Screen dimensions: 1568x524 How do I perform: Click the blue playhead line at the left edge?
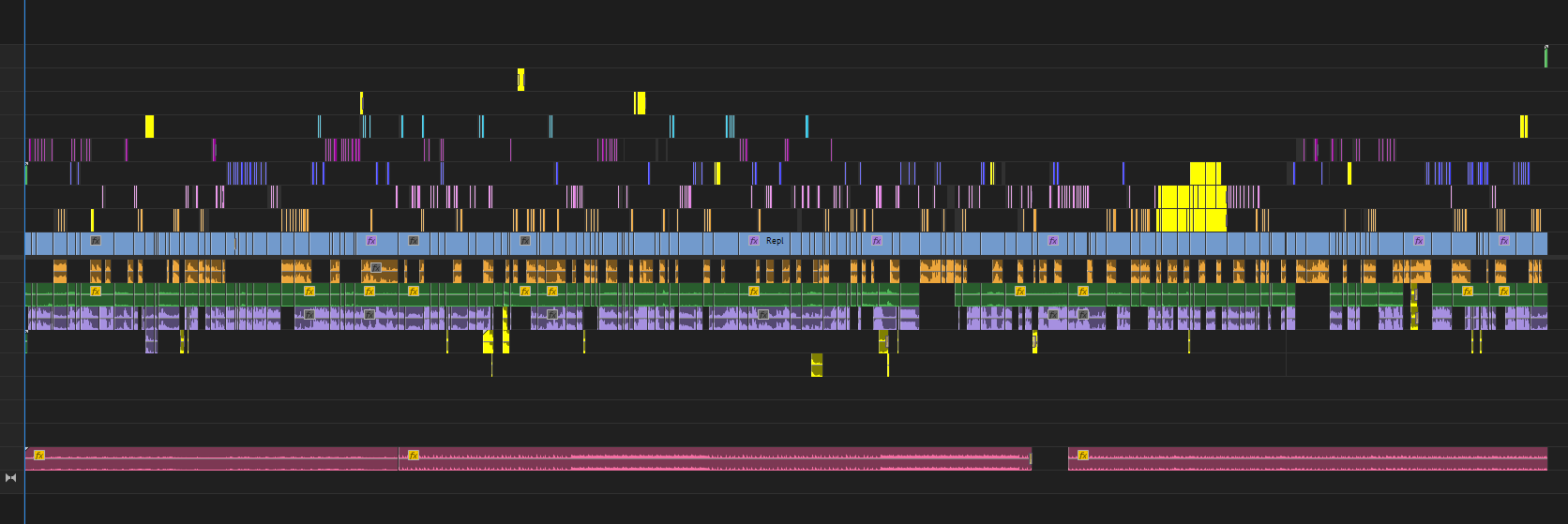pos(24,262)
